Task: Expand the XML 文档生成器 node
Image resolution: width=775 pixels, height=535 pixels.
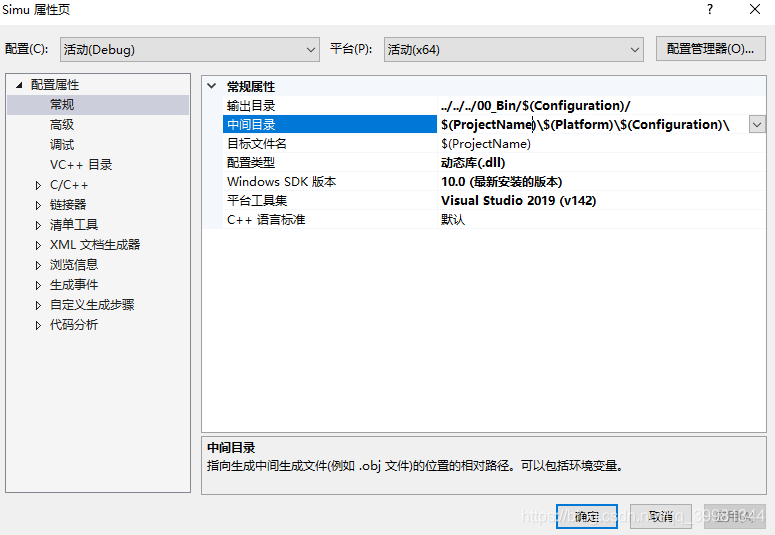Action: [38, 245]
